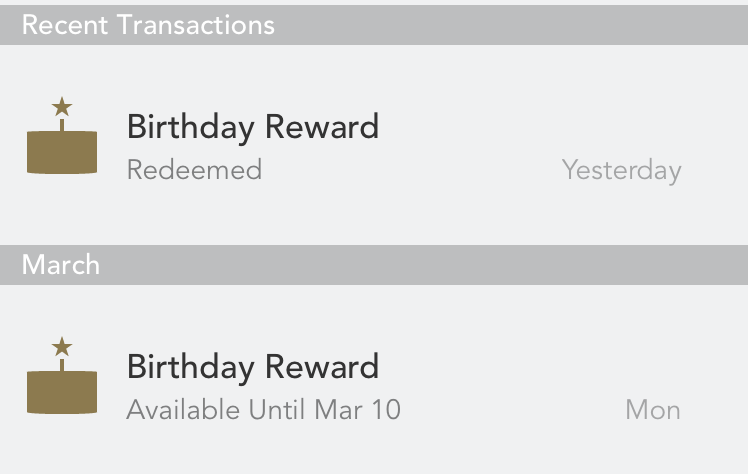Image resolution: width=748 pixels, height=474 pixels.
Task: Select the Mon date label
Action: pyautogui.click(x=653, y=410)
